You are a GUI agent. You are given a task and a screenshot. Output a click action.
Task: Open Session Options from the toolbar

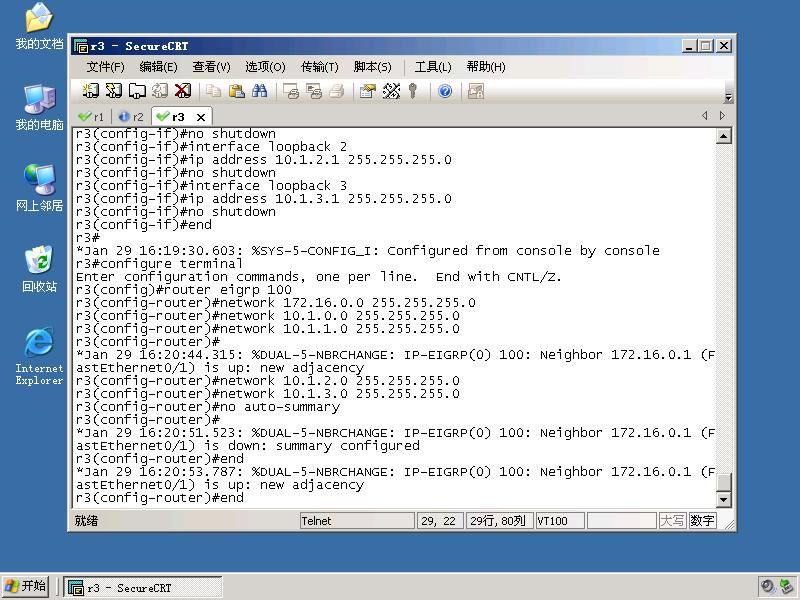pyautogui.click(x=368, y=91)
